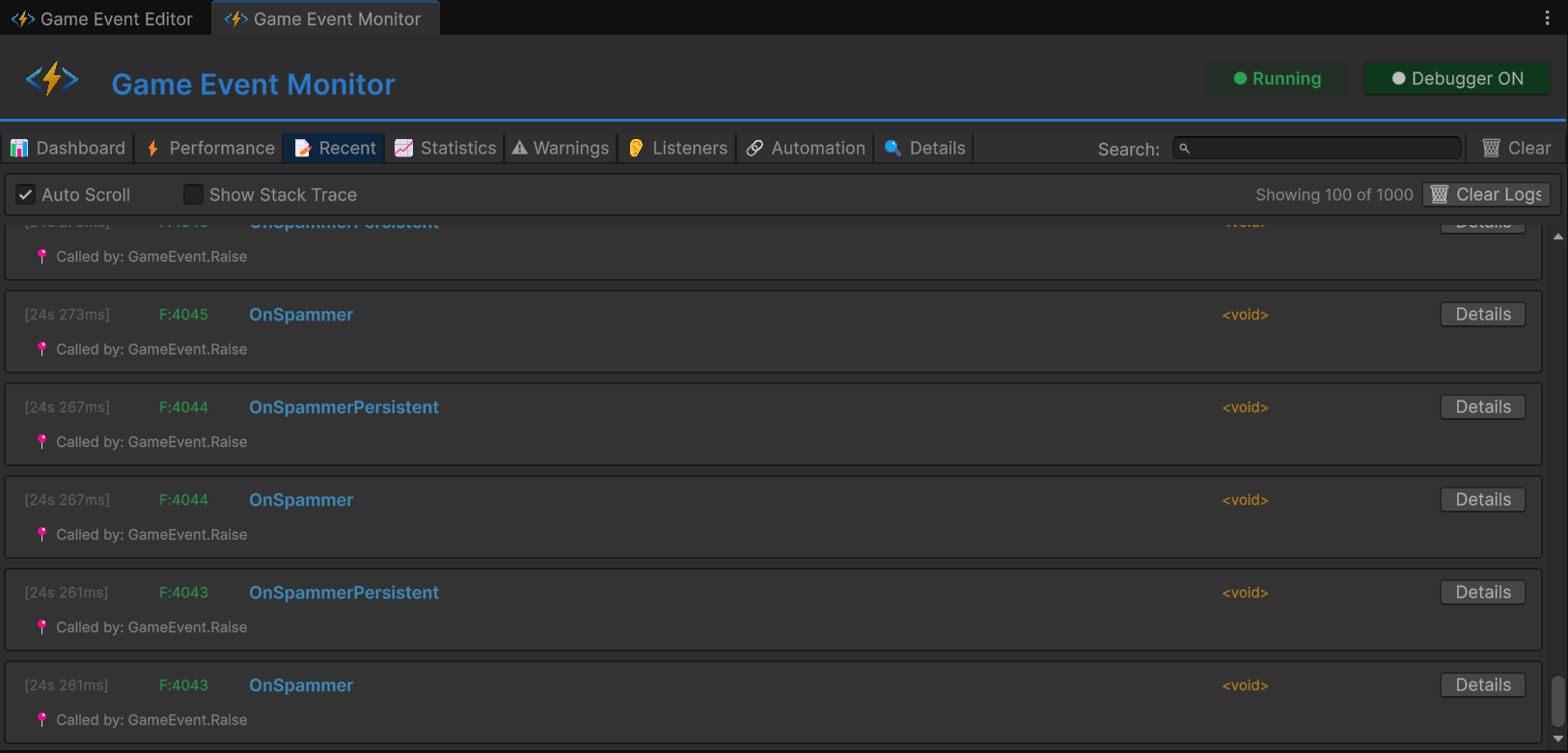Toggle the Debugger ON button
1568x753 pixels.
click(1456, 79)
